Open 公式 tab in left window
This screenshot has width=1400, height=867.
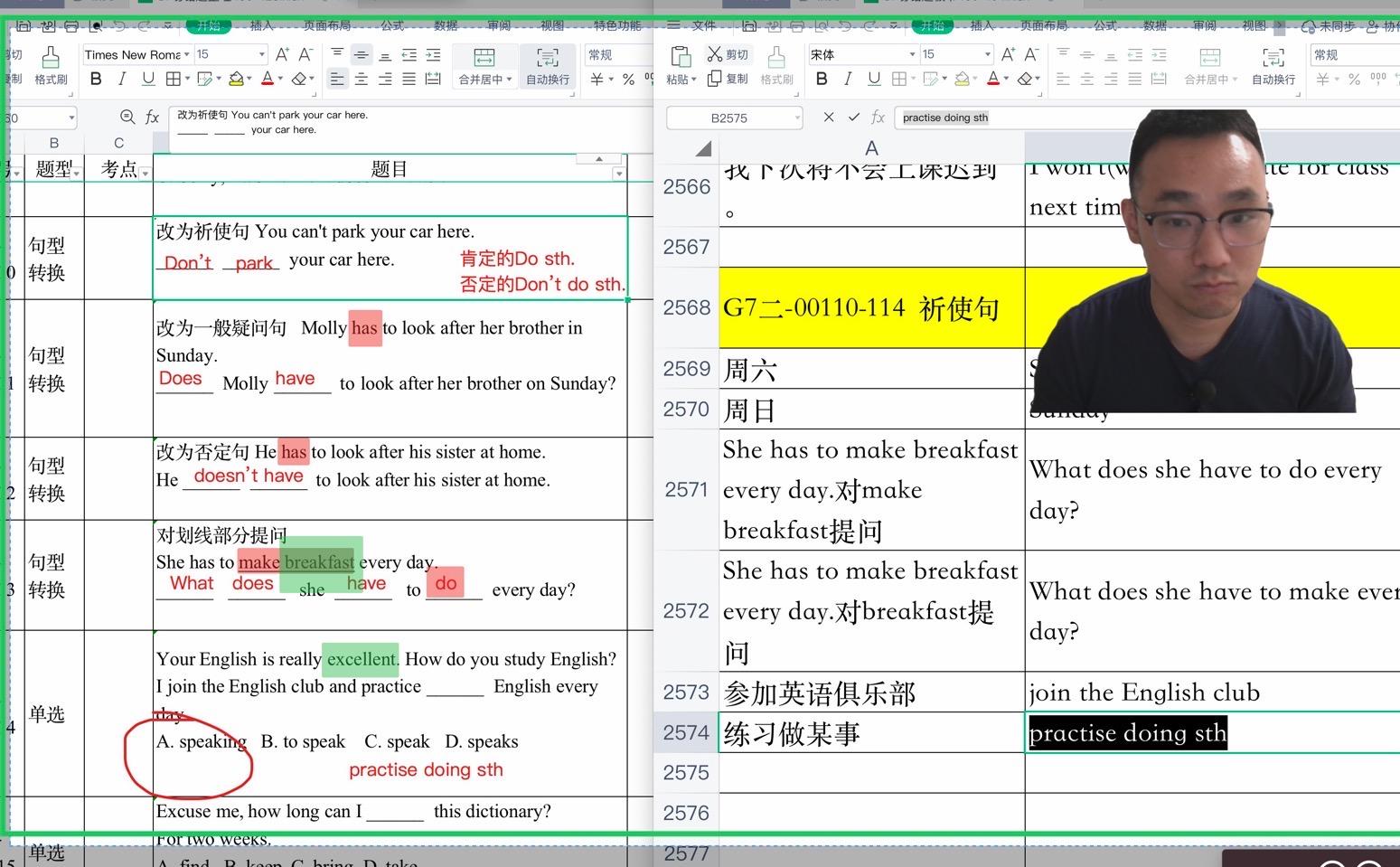click(392, 25)
